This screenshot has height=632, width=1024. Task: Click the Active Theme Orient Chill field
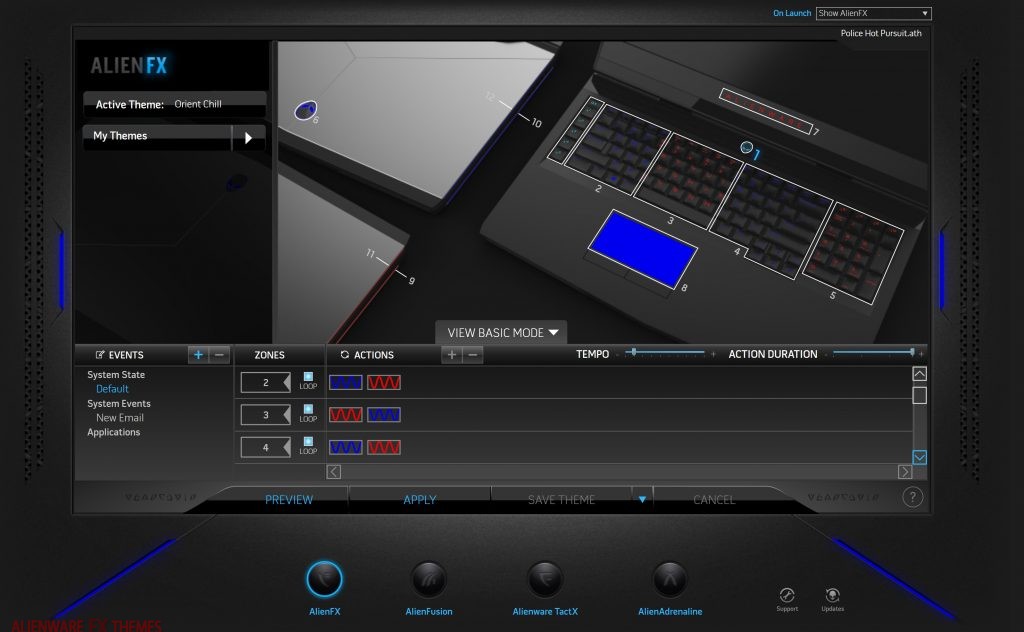tap(174, 104)
